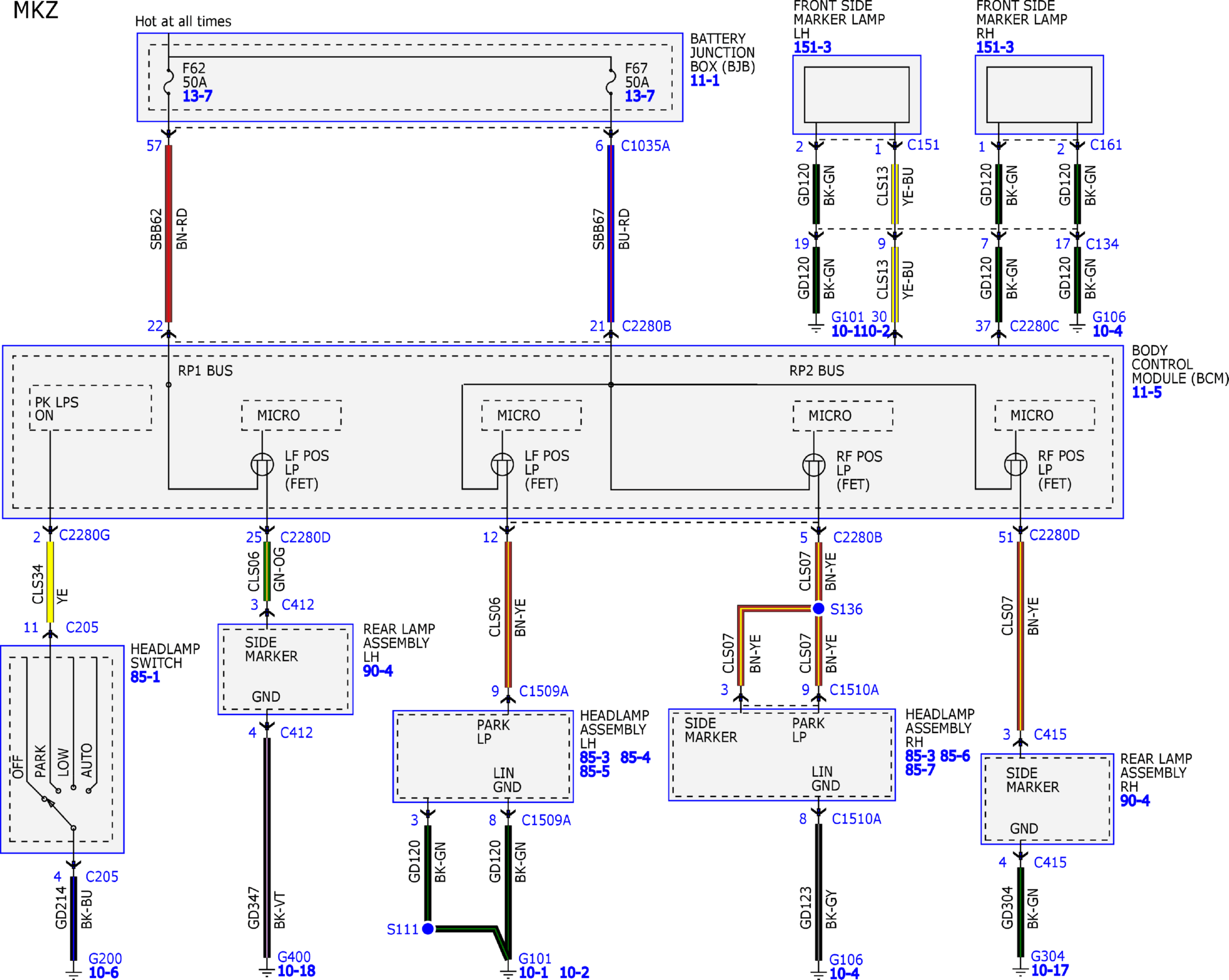Screen dimensions: 1229x980
Task: Follow the 85-4 headlamp assembly LH reference
Action: [635, 758]
